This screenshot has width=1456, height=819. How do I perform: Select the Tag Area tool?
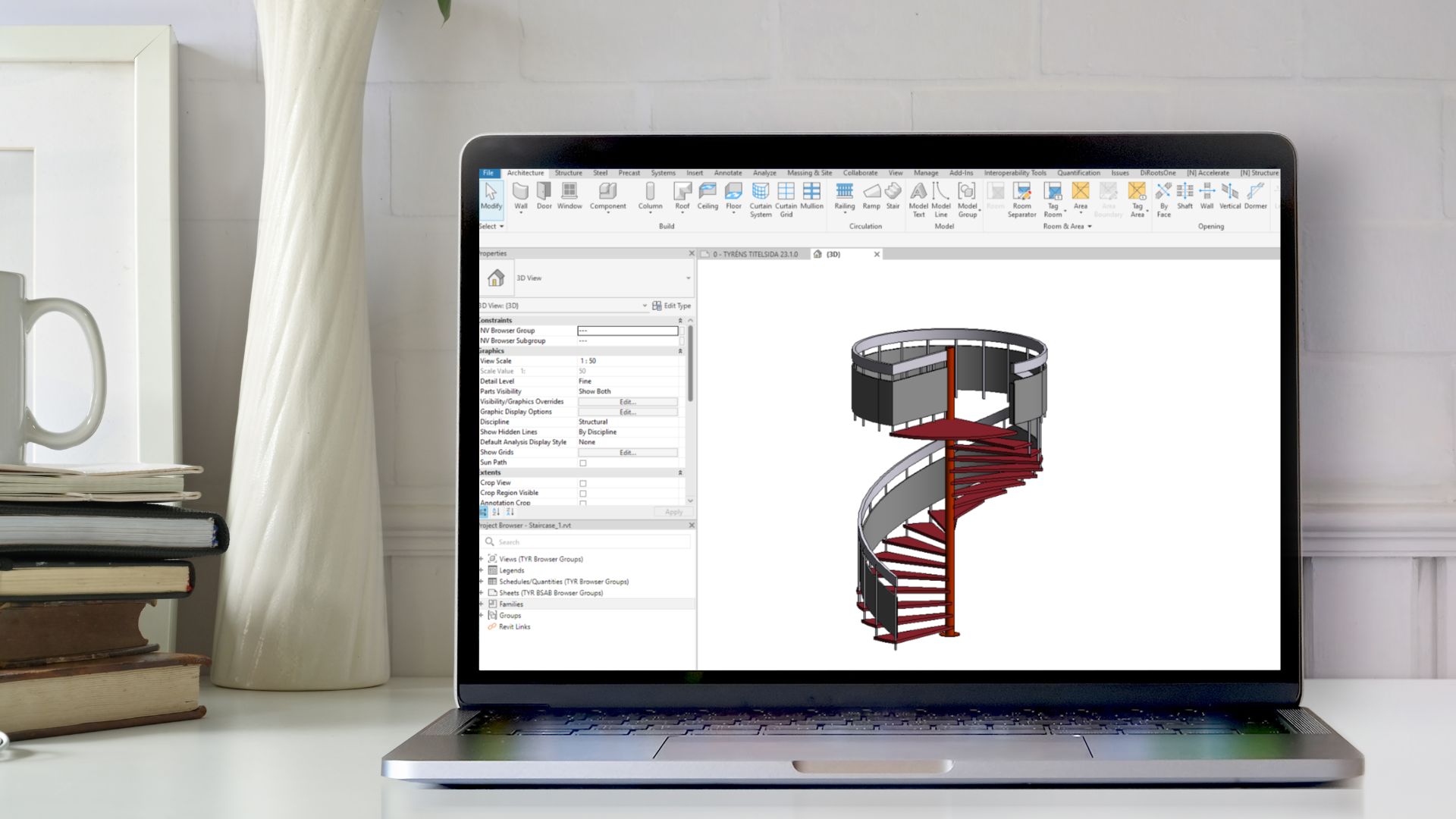tap(1137, 200)
